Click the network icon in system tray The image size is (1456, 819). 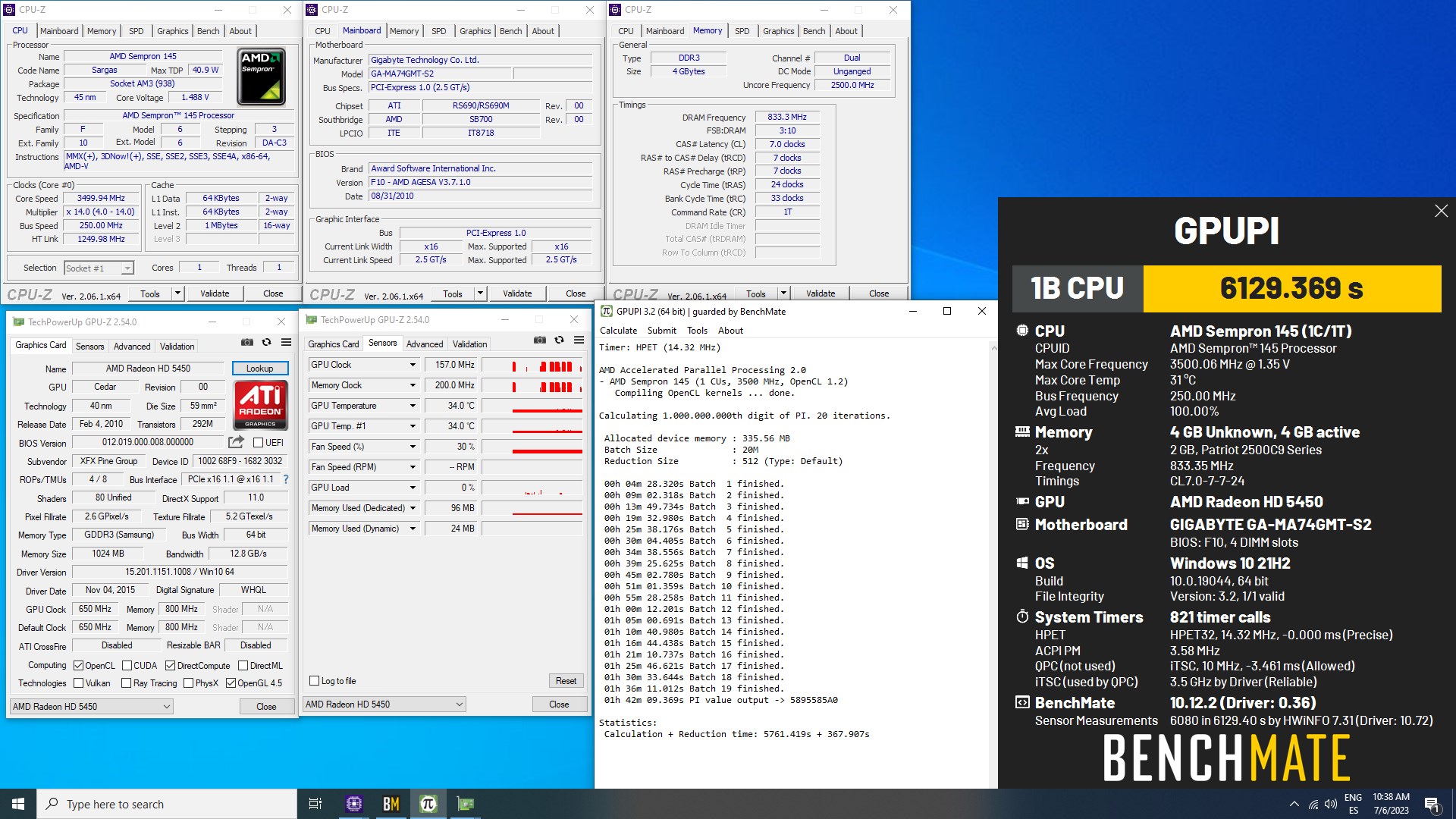[x=1313, y=804]
